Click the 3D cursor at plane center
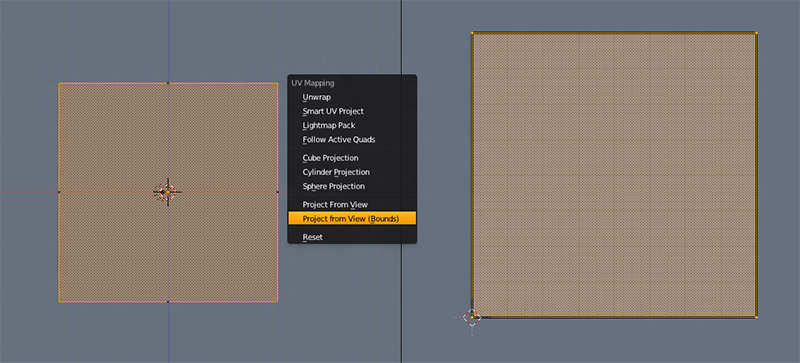Image resolution: width=800 pixels, height=363 pixels. (x=168, y=192)
